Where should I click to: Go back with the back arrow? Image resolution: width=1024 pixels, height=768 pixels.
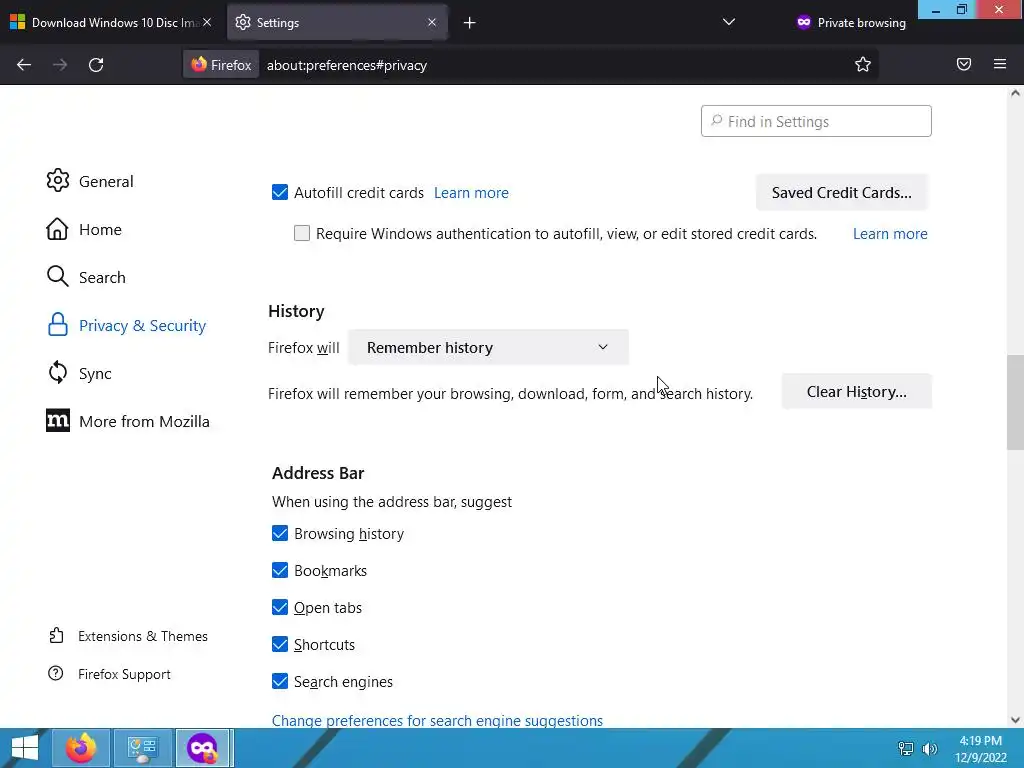point(24,65)
